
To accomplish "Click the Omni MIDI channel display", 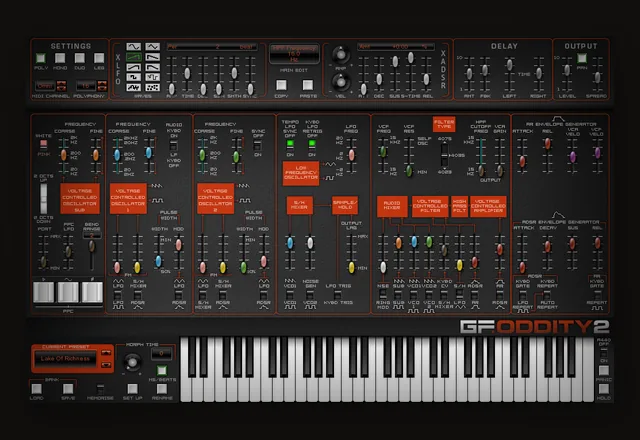I will click(45, 86).
